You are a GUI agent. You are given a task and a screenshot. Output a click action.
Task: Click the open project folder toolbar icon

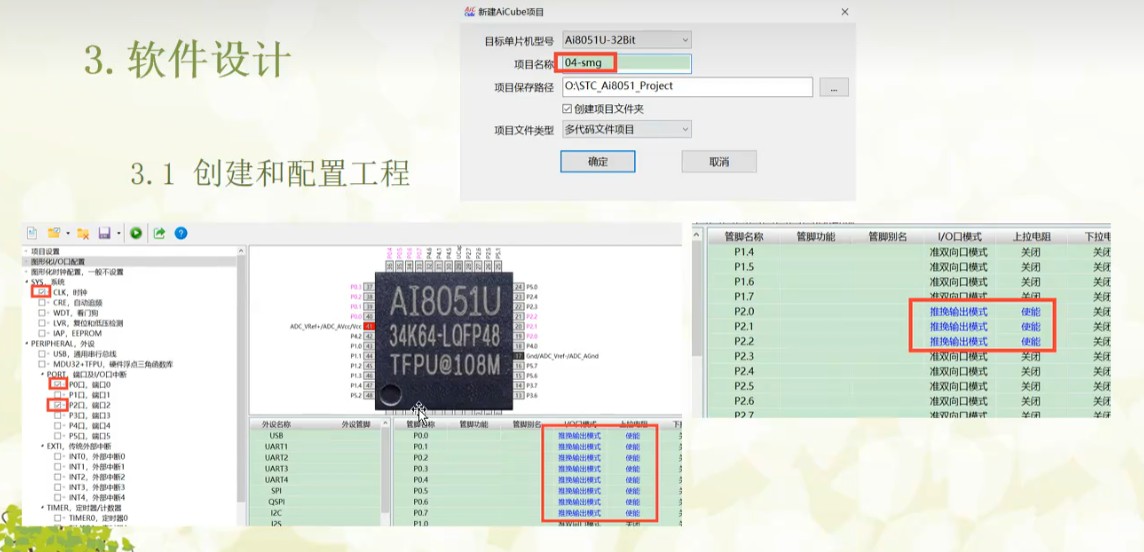53,233
